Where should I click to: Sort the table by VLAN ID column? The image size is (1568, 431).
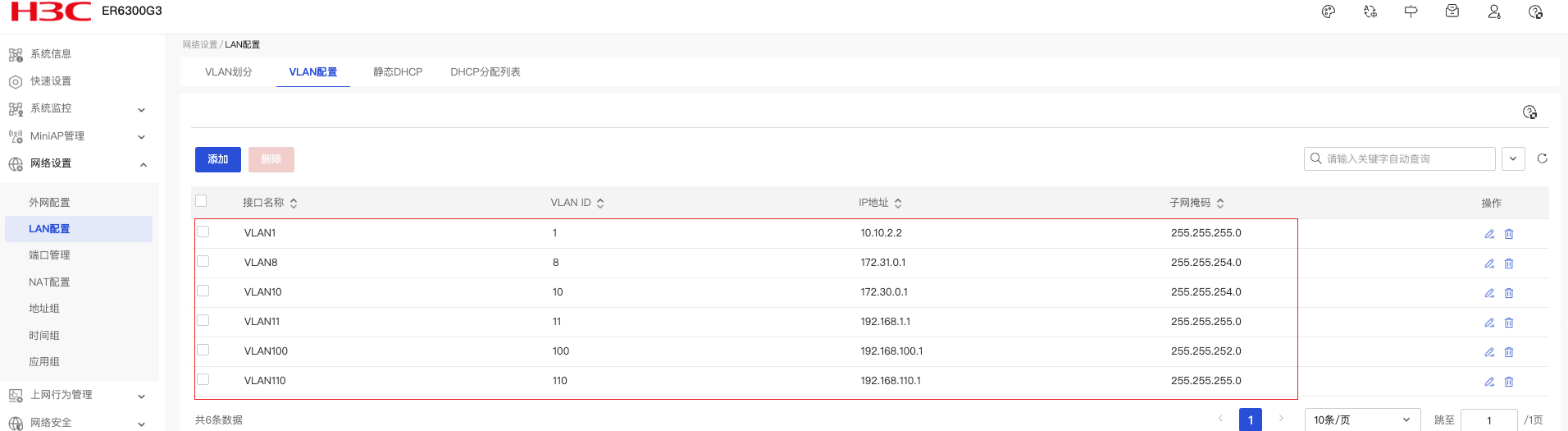600,203
